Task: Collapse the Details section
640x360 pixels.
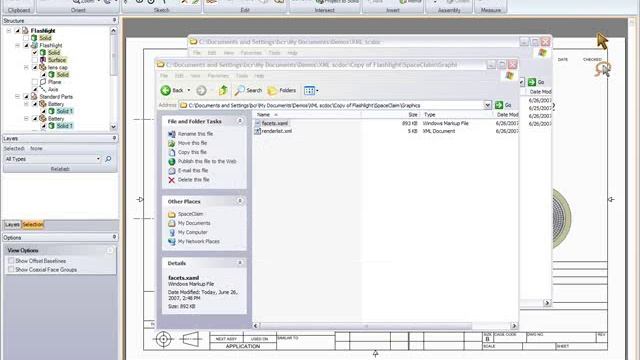Action: pos(240,263)
